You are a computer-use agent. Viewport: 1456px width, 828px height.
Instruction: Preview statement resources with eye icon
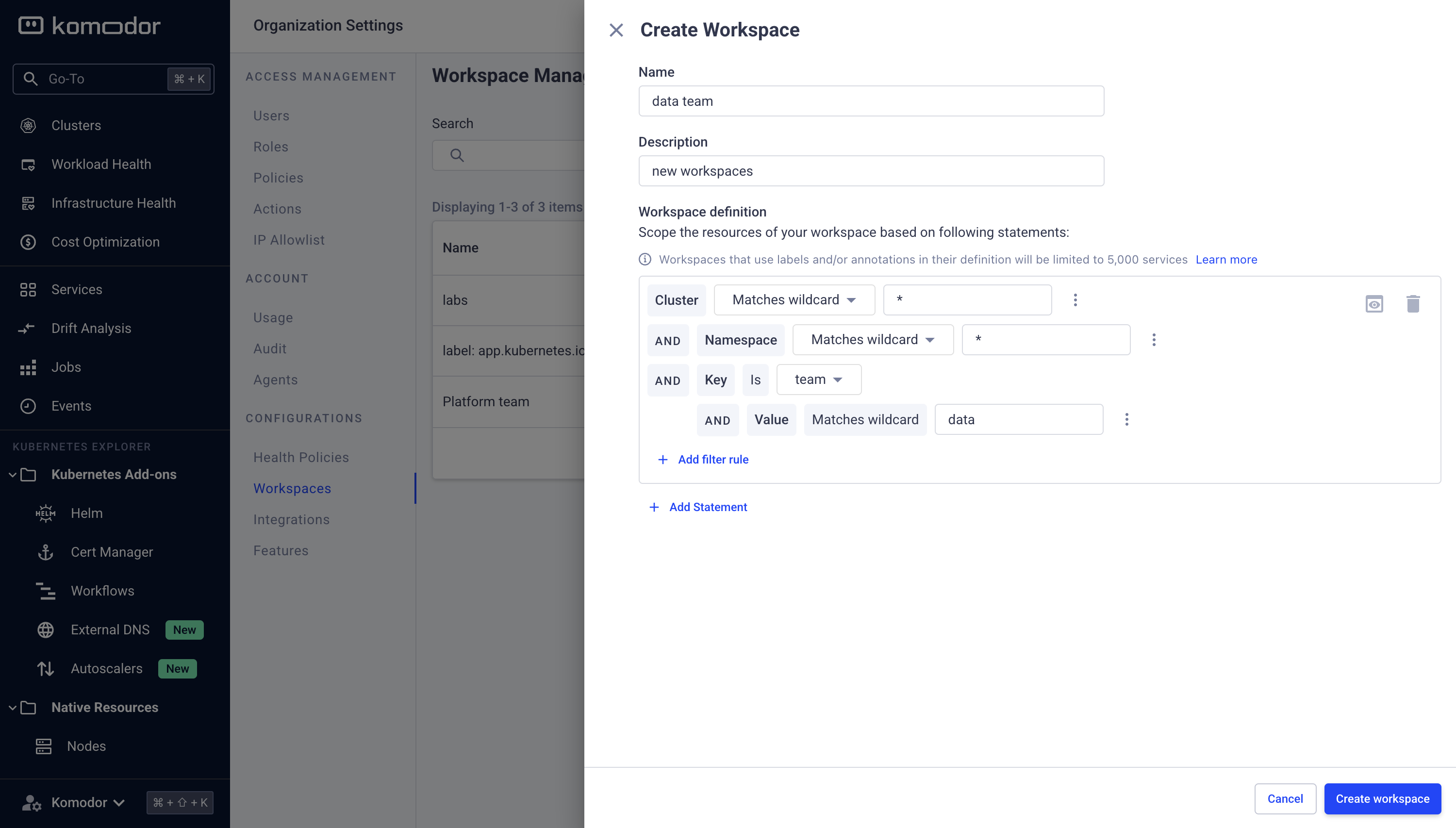[1374, 304]
